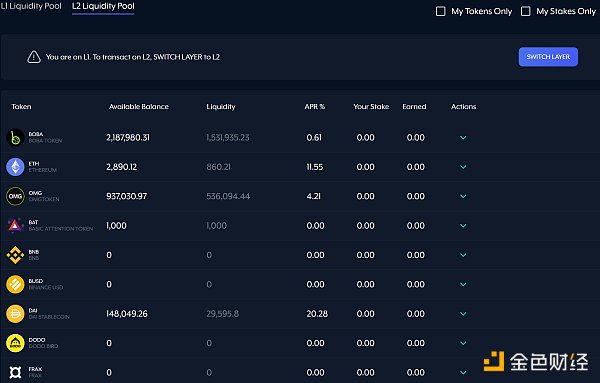Click the warning triangle icon in banner
Screen dimensions: 600x383
pos(34,57)
